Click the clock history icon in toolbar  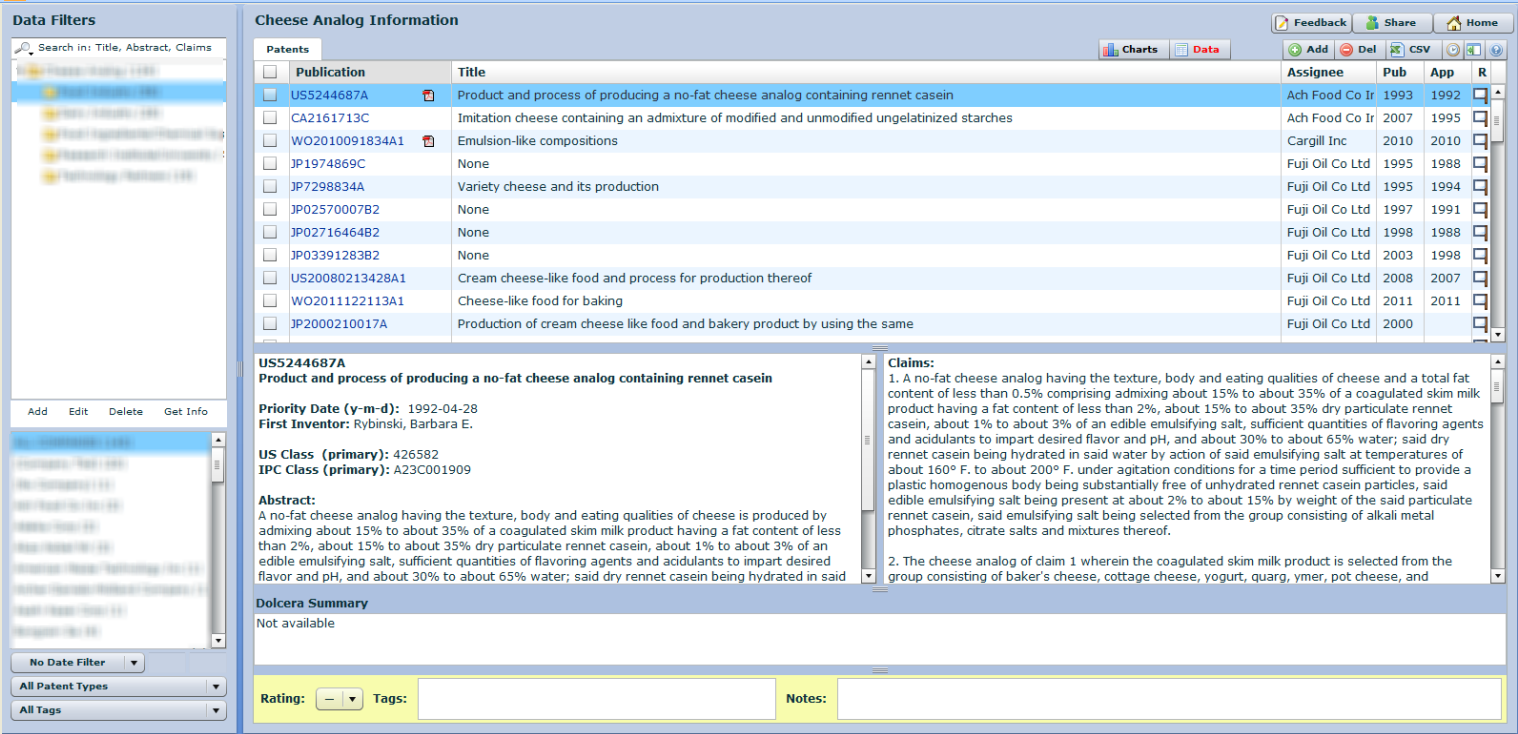coord(1453,49)
